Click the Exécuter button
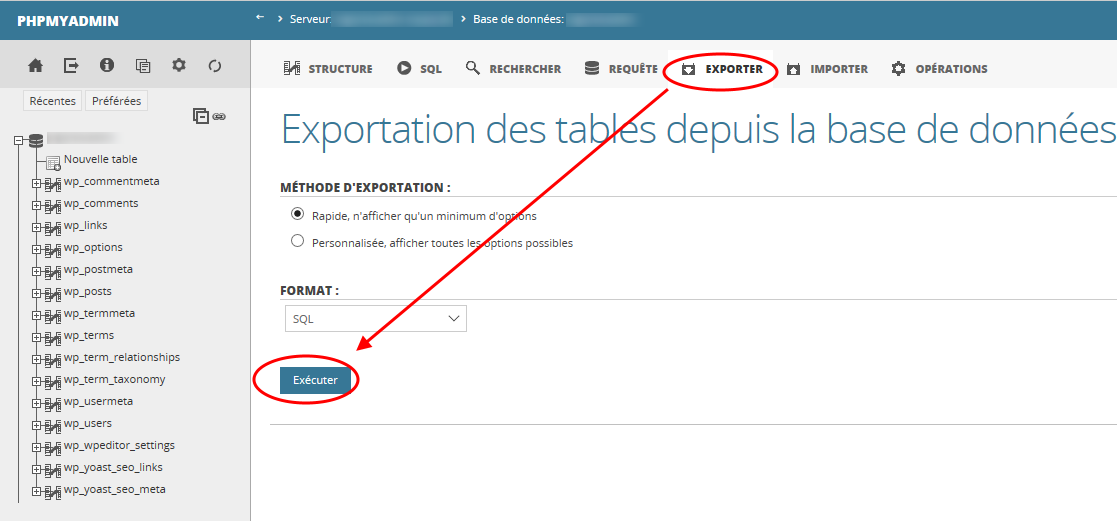 (316, 381)
